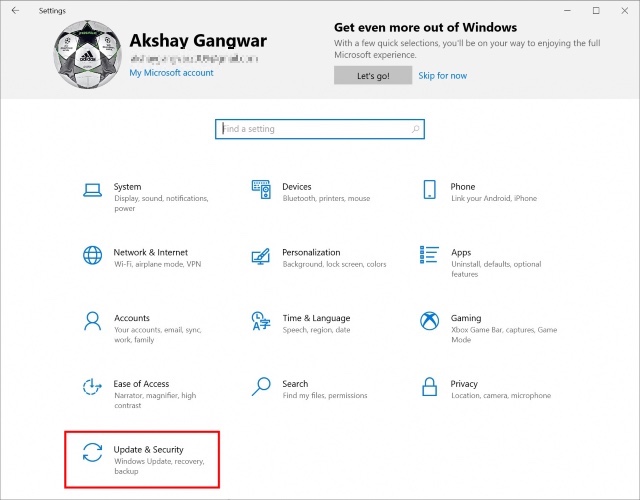Select the Accounts label
The width and height of the screenshot is (640, 500).
pos(132,318)
